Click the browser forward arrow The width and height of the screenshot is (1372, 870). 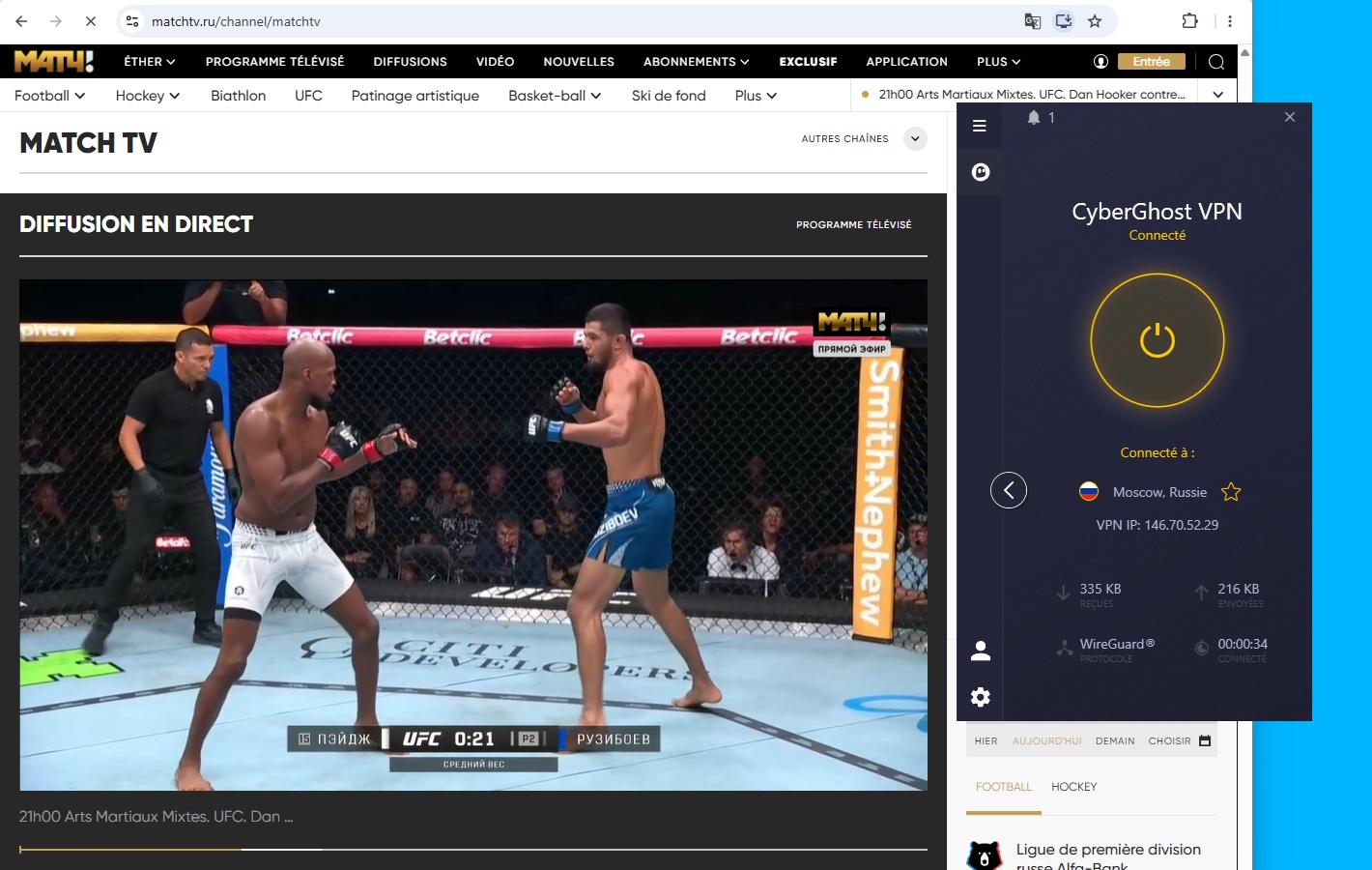click(55, 20)
